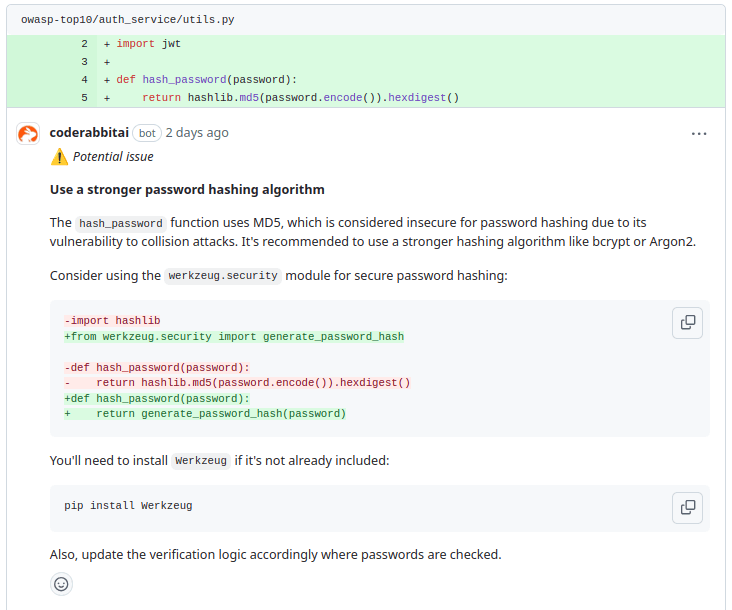The width and height of the screenshot is (732, 610).
Task: Click the "Potential issue" label text
Action: point(113,157)
